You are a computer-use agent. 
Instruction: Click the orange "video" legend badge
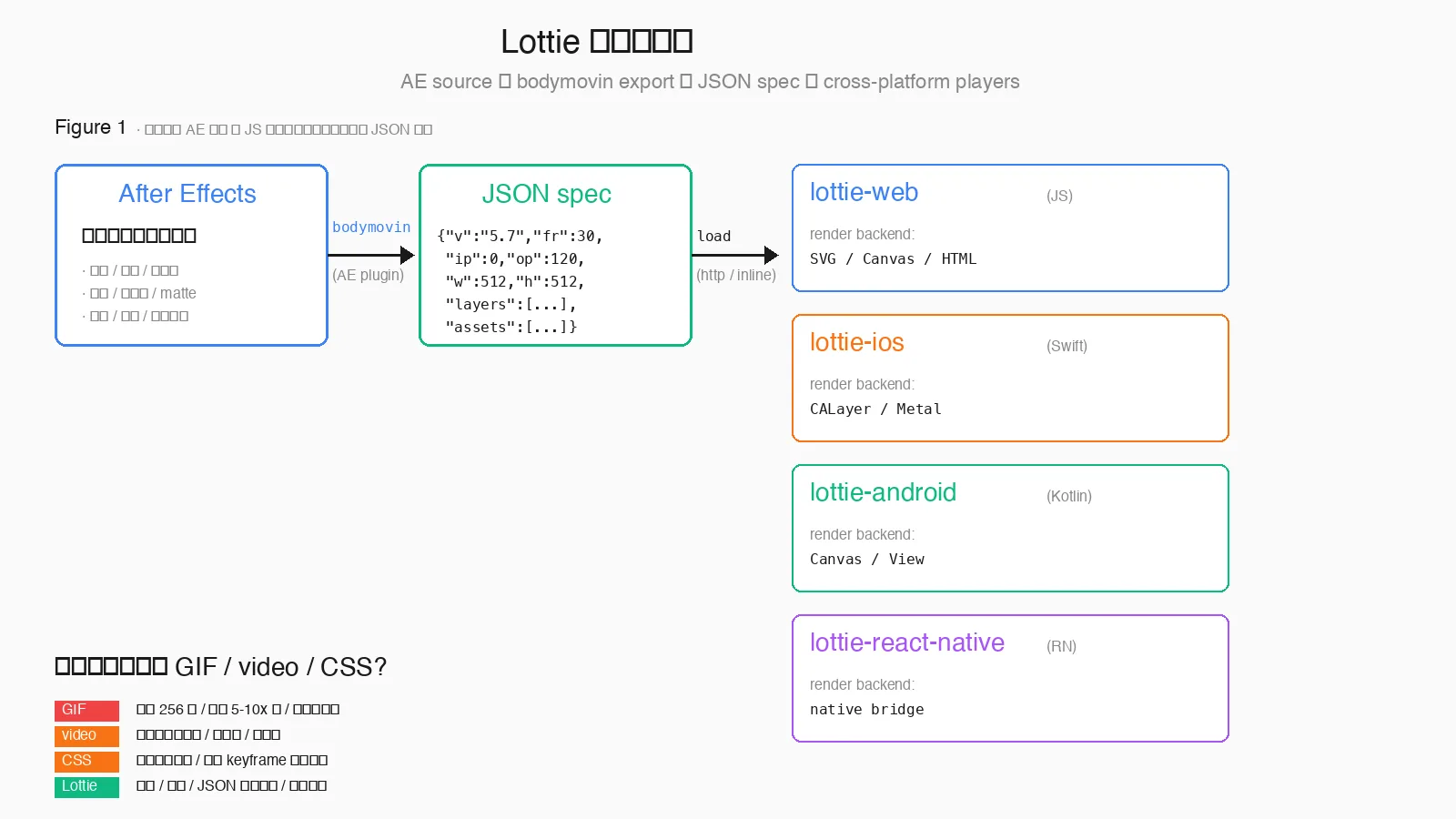click(86, 736)
